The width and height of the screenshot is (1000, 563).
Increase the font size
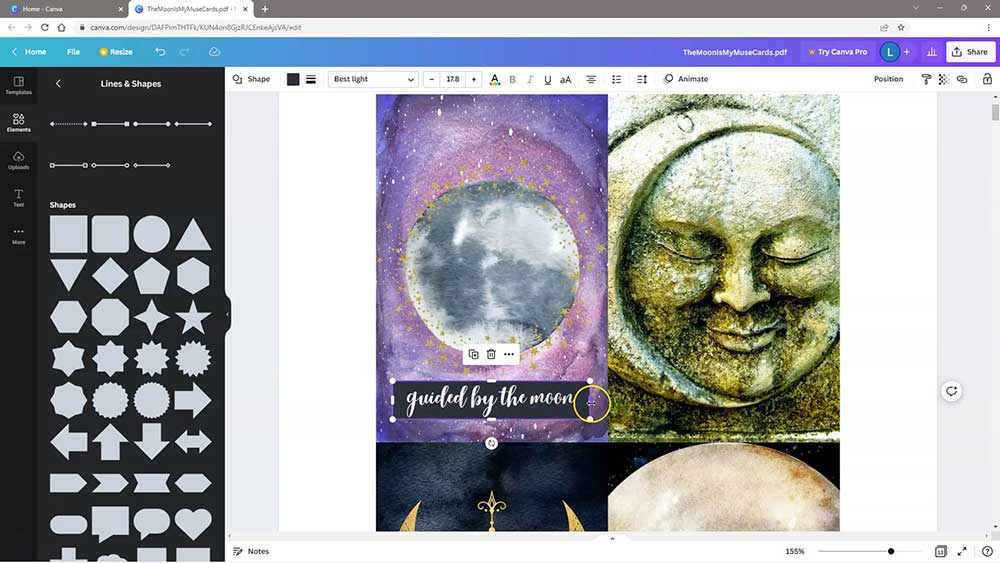473,79
